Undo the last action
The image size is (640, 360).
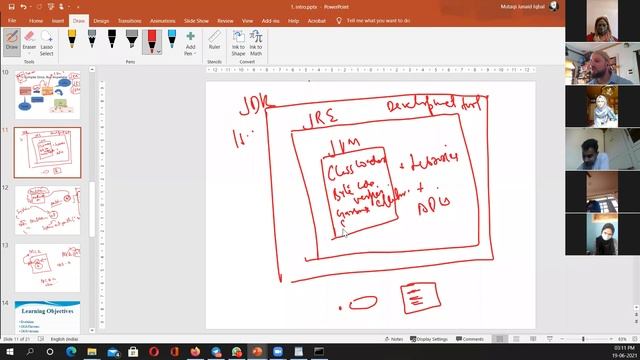[x=24, y=7]
